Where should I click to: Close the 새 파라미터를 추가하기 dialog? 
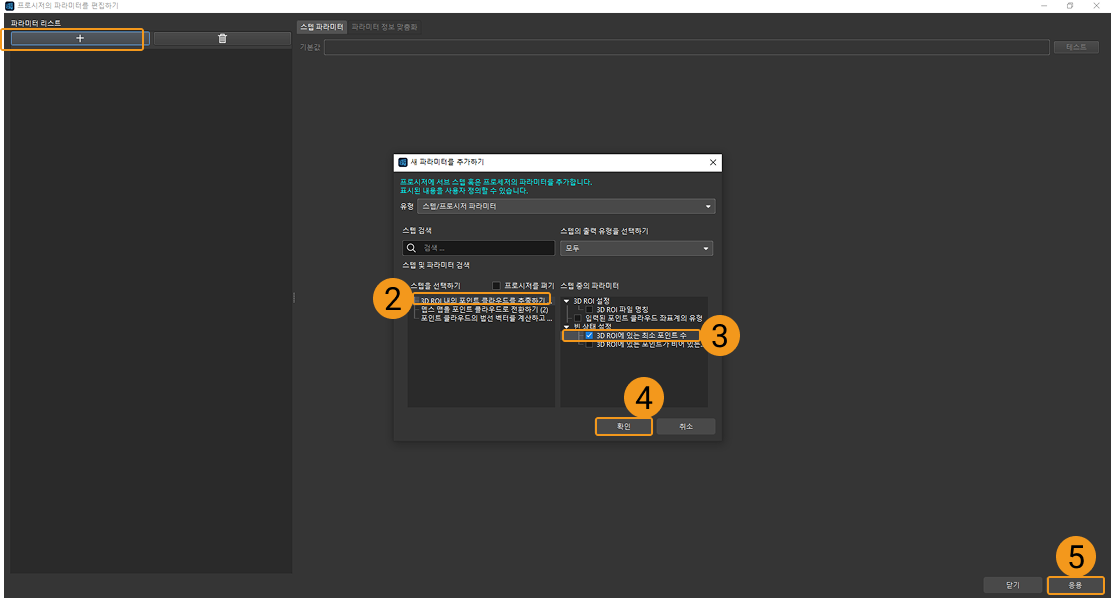point(712,162)
